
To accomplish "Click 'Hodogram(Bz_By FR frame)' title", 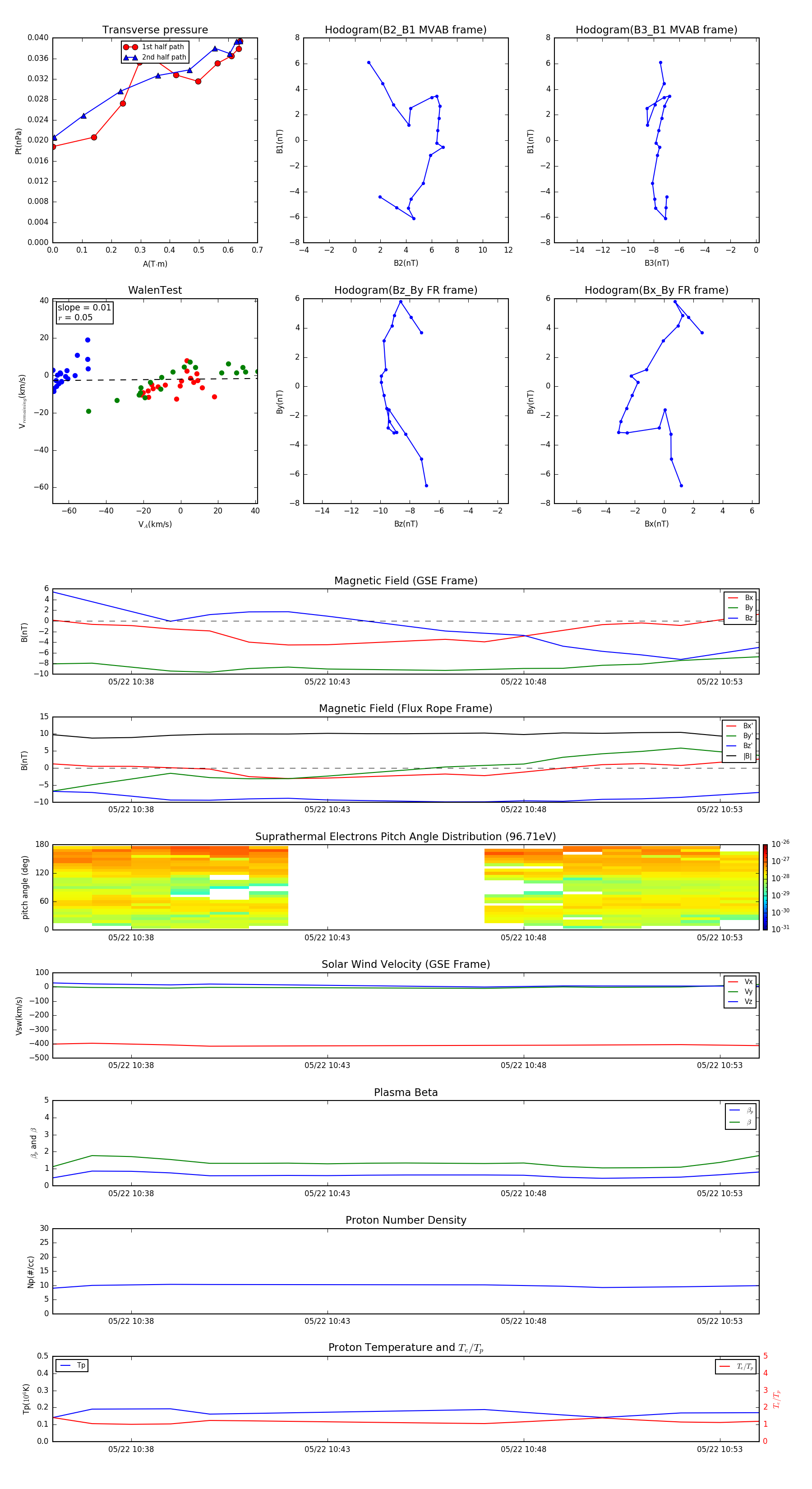I will pyautogui.click(x=406, y=290).
